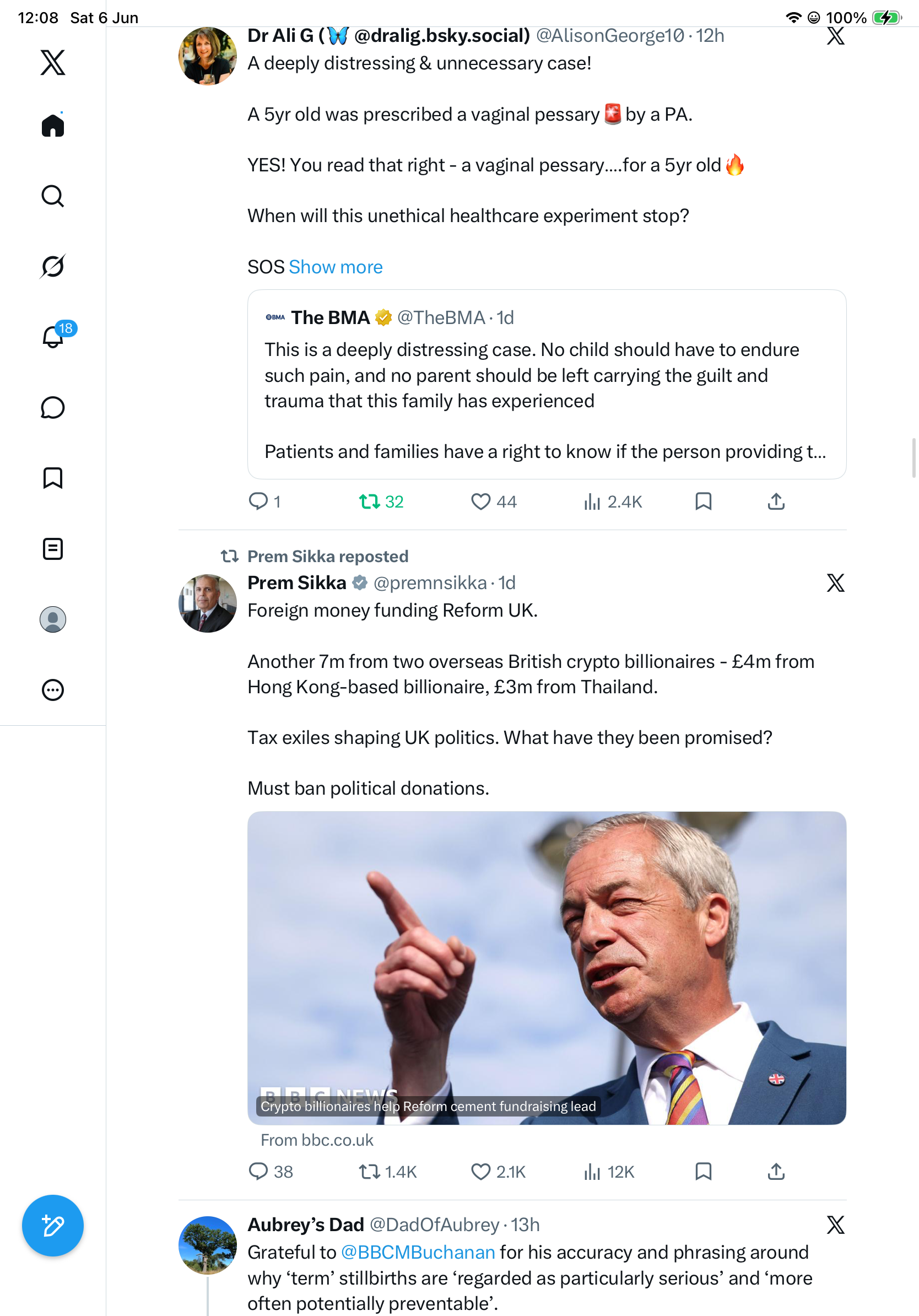Share Dr Ali G's post via share icon
Viewport: 919px width, 1316px height.
(x=776, y=501)
